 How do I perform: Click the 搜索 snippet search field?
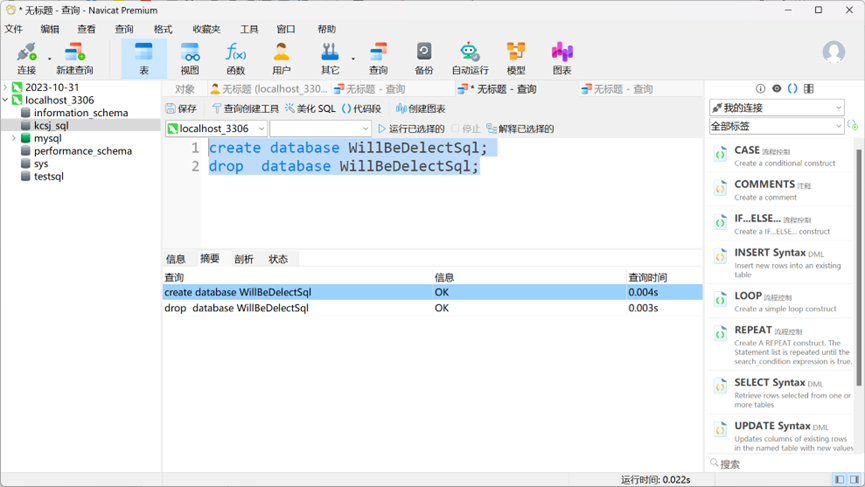780,464
